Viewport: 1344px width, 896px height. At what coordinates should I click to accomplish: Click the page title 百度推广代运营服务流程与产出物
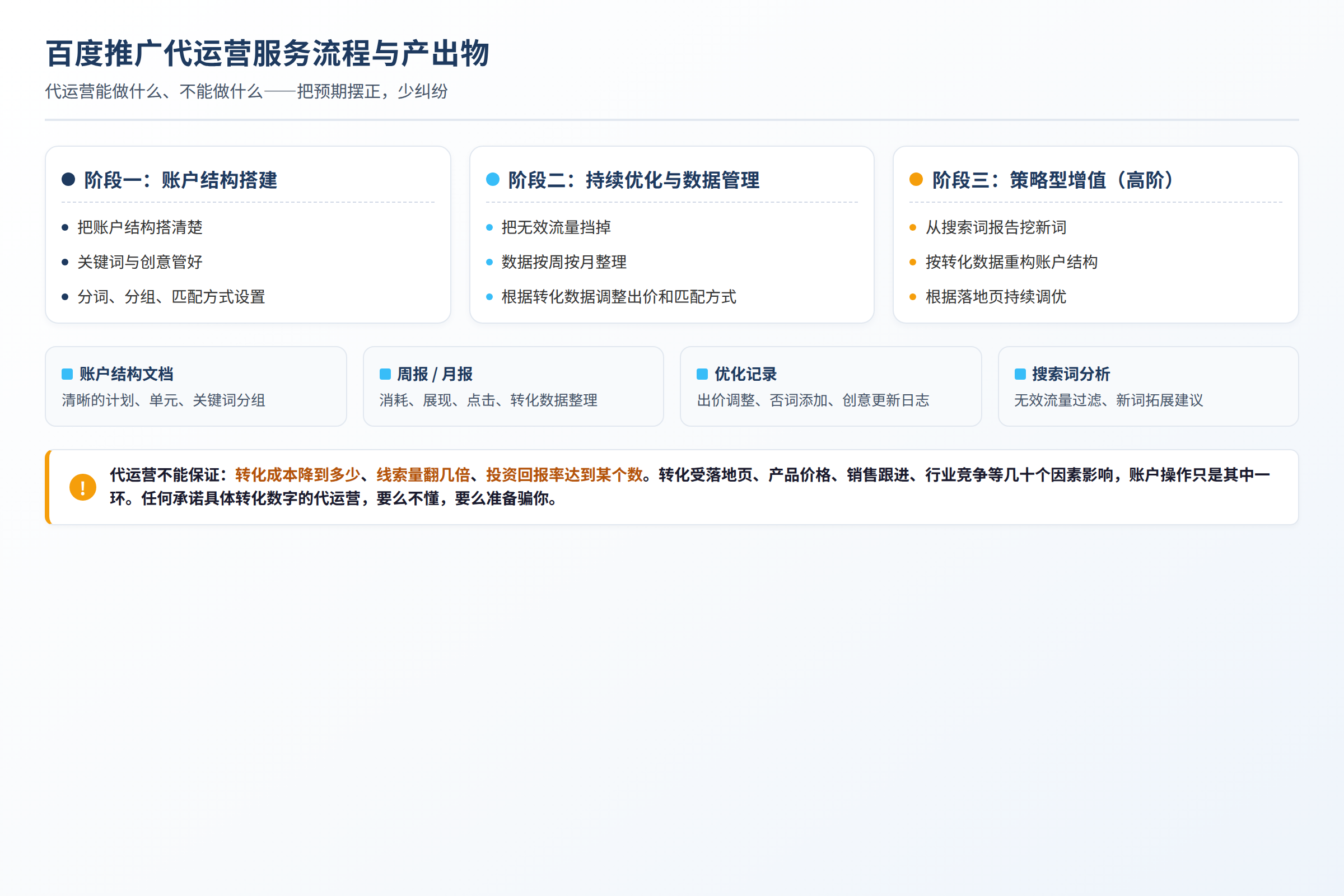(x=268, y=54)
